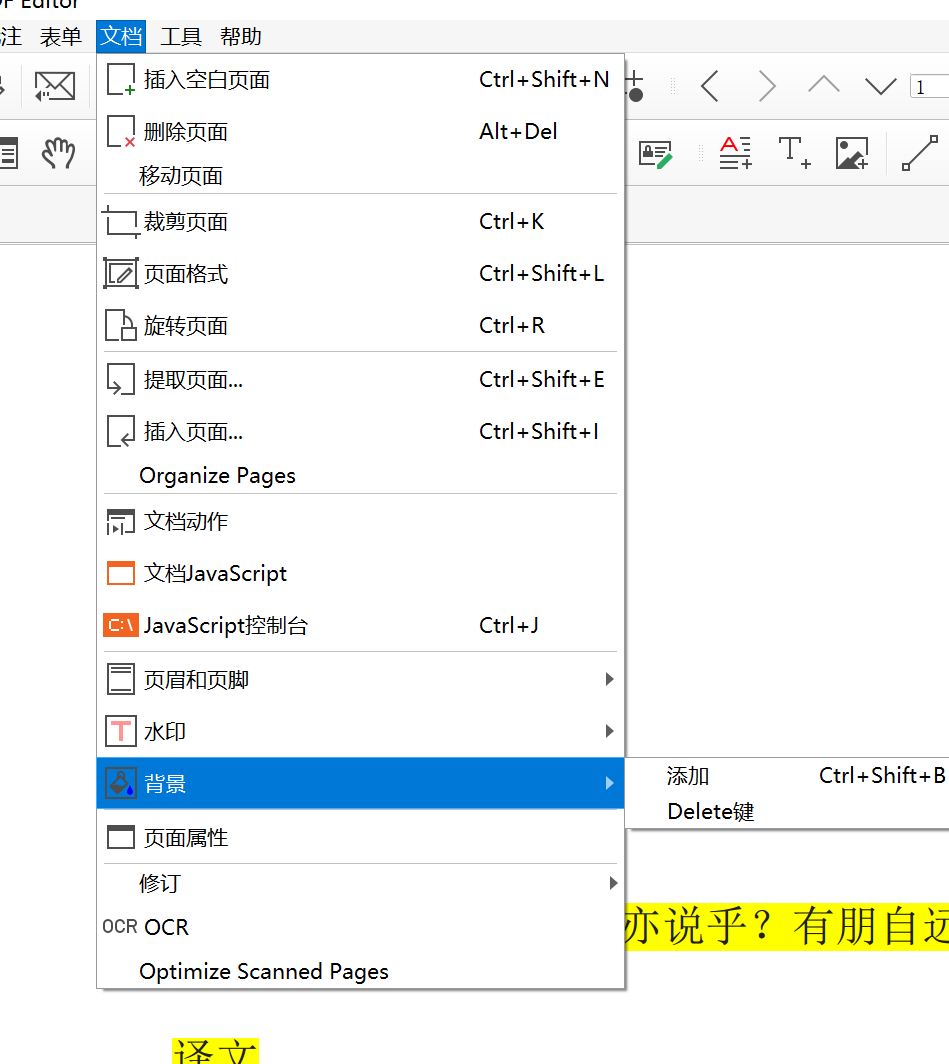This screenshot has width=949, height=1064.
Task: Click the delete page icon
Action: click(x=121, y=132)
